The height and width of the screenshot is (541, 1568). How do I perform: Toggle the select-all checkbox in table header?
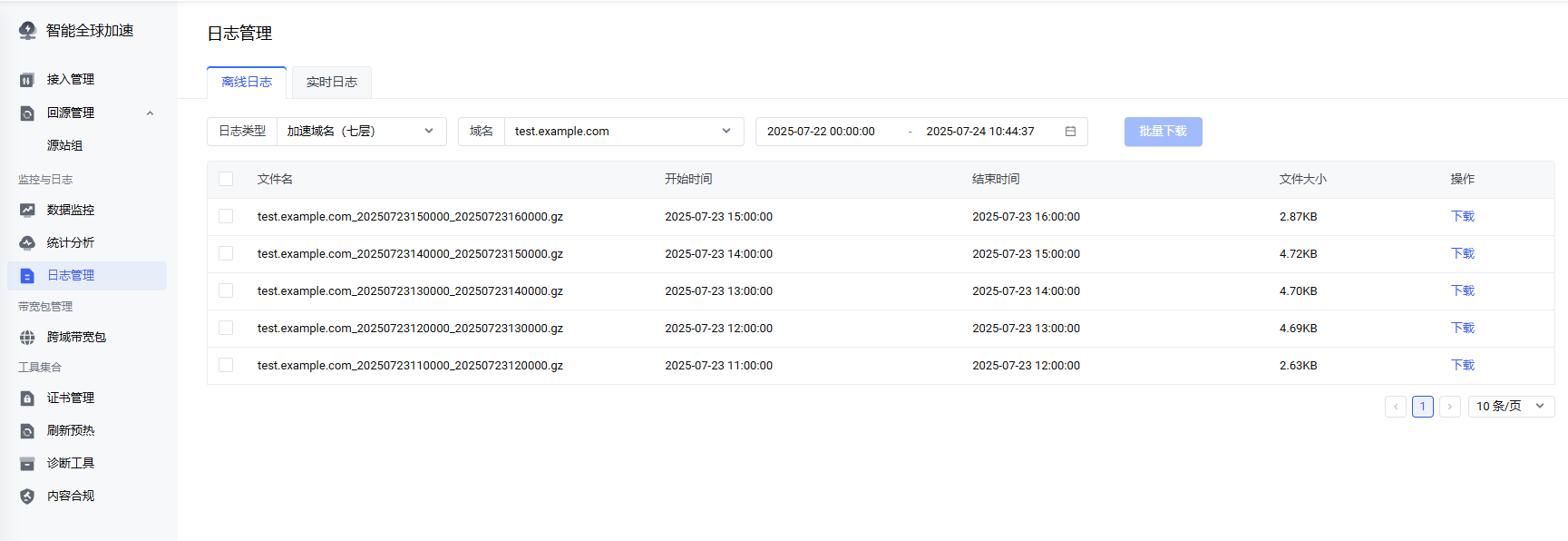pos(226,180)
